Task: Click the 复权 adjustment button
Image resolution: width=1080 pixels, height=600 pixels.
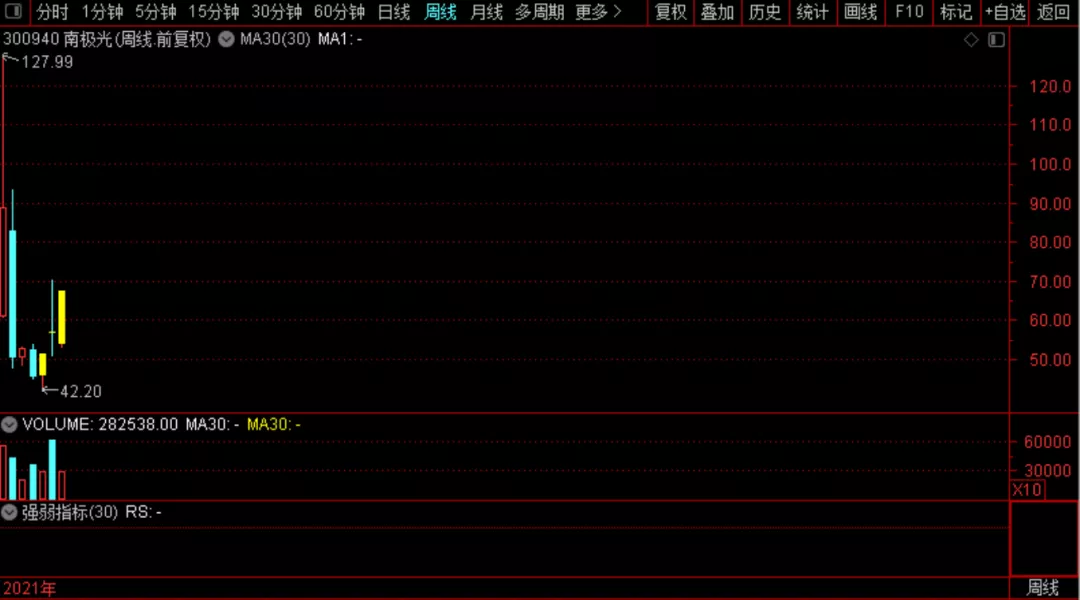Action: click(670, 12)
